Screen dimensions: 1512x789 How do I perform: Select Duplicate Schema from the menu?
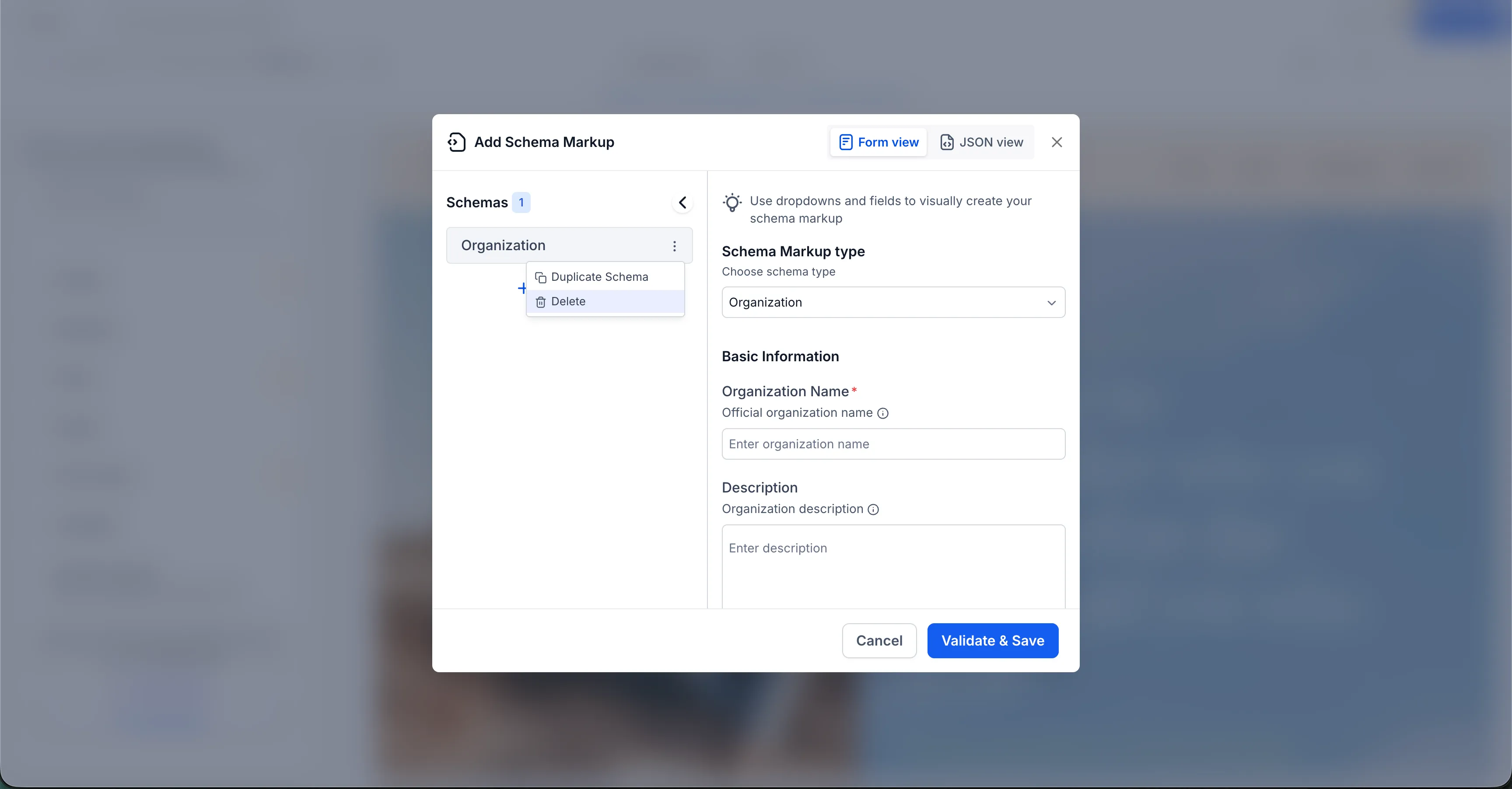599,276
